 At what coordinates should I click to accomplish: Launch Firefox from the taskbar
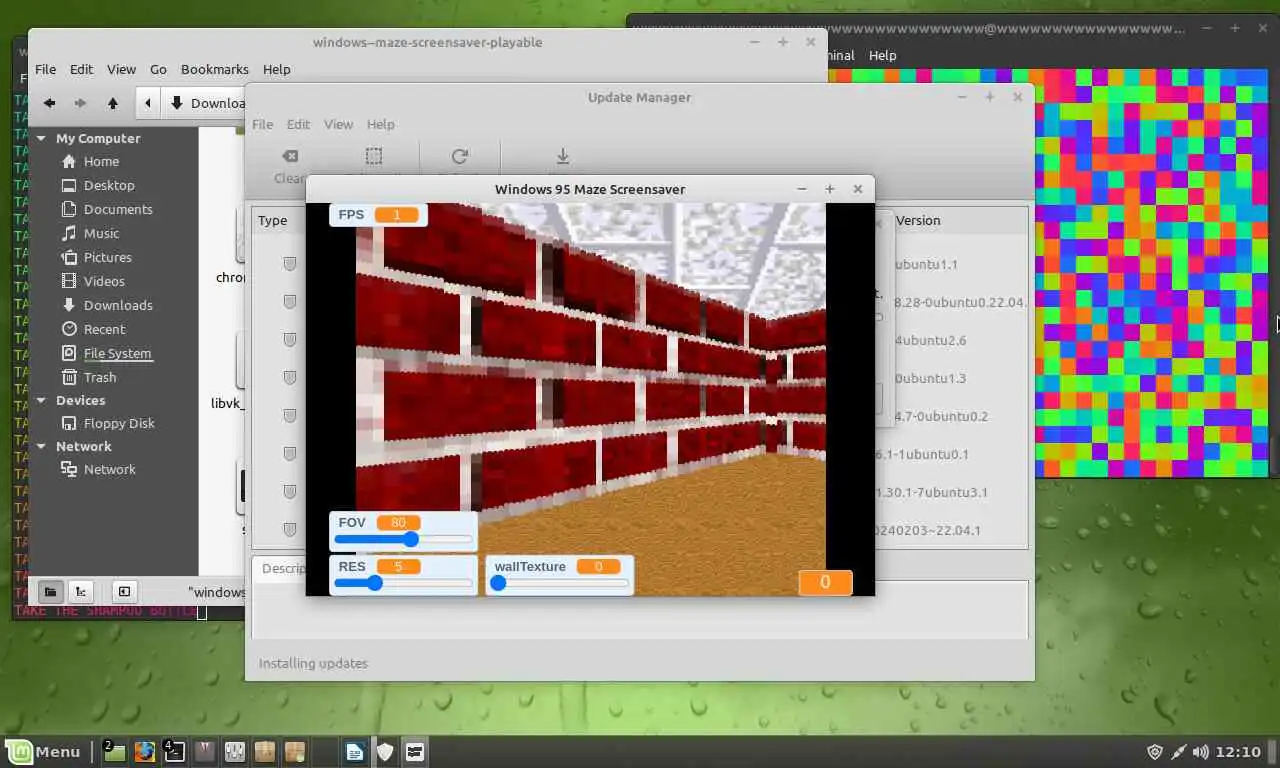(x=145, y=751)
